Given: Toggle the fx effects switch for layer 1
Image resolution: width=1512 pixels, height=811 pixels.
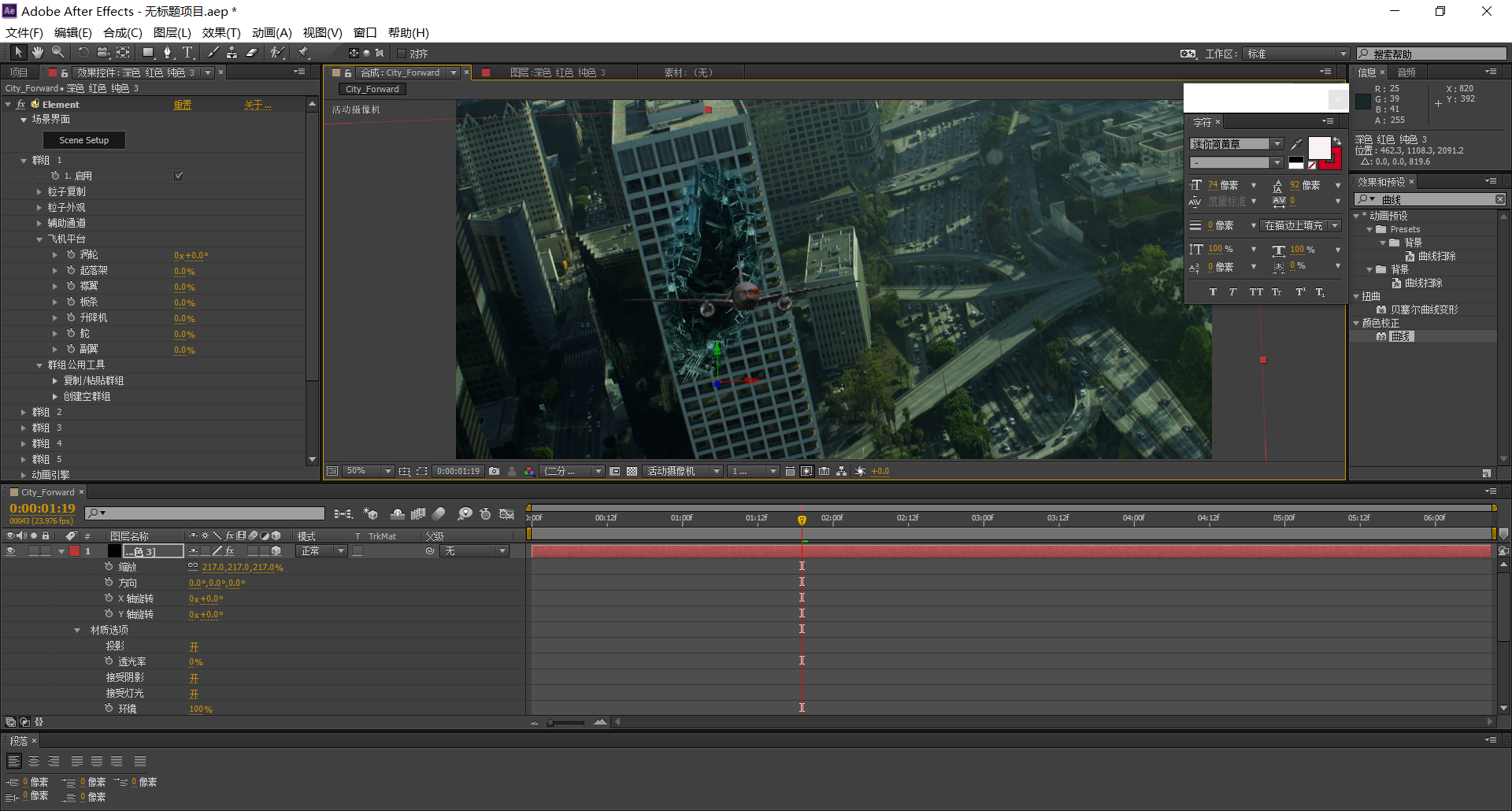Looking at the screenshot, I should coord(229,551).
